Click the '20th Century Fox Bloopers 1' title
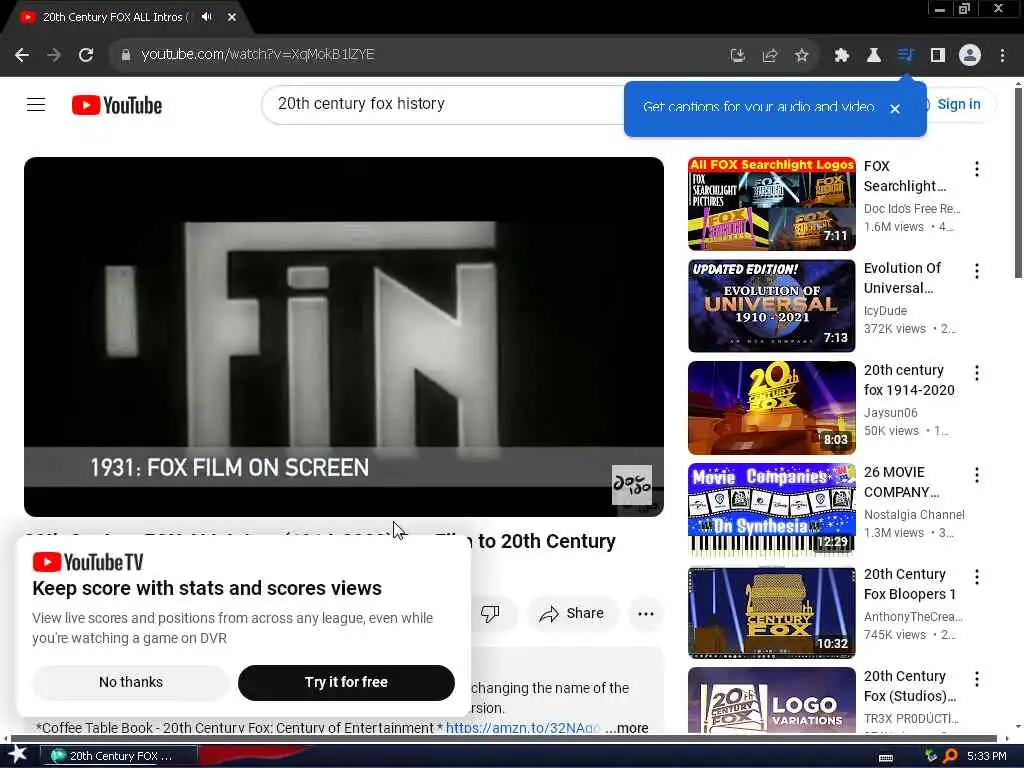1024x768 pixels. (x=910, y=584)
